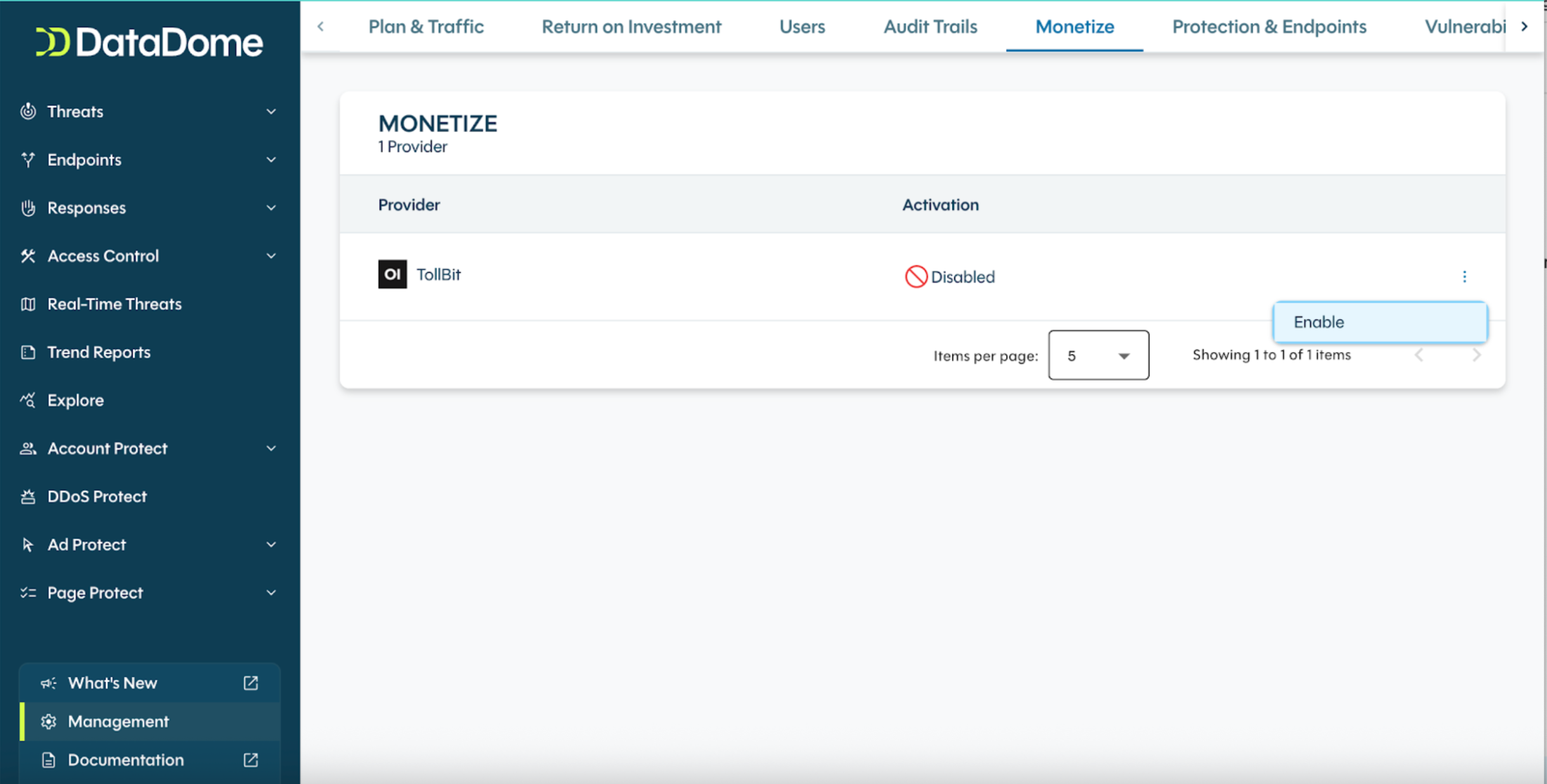Switch to the Audit Trails tab
This screenshot has width=1547, height=784.
point(930,27)
